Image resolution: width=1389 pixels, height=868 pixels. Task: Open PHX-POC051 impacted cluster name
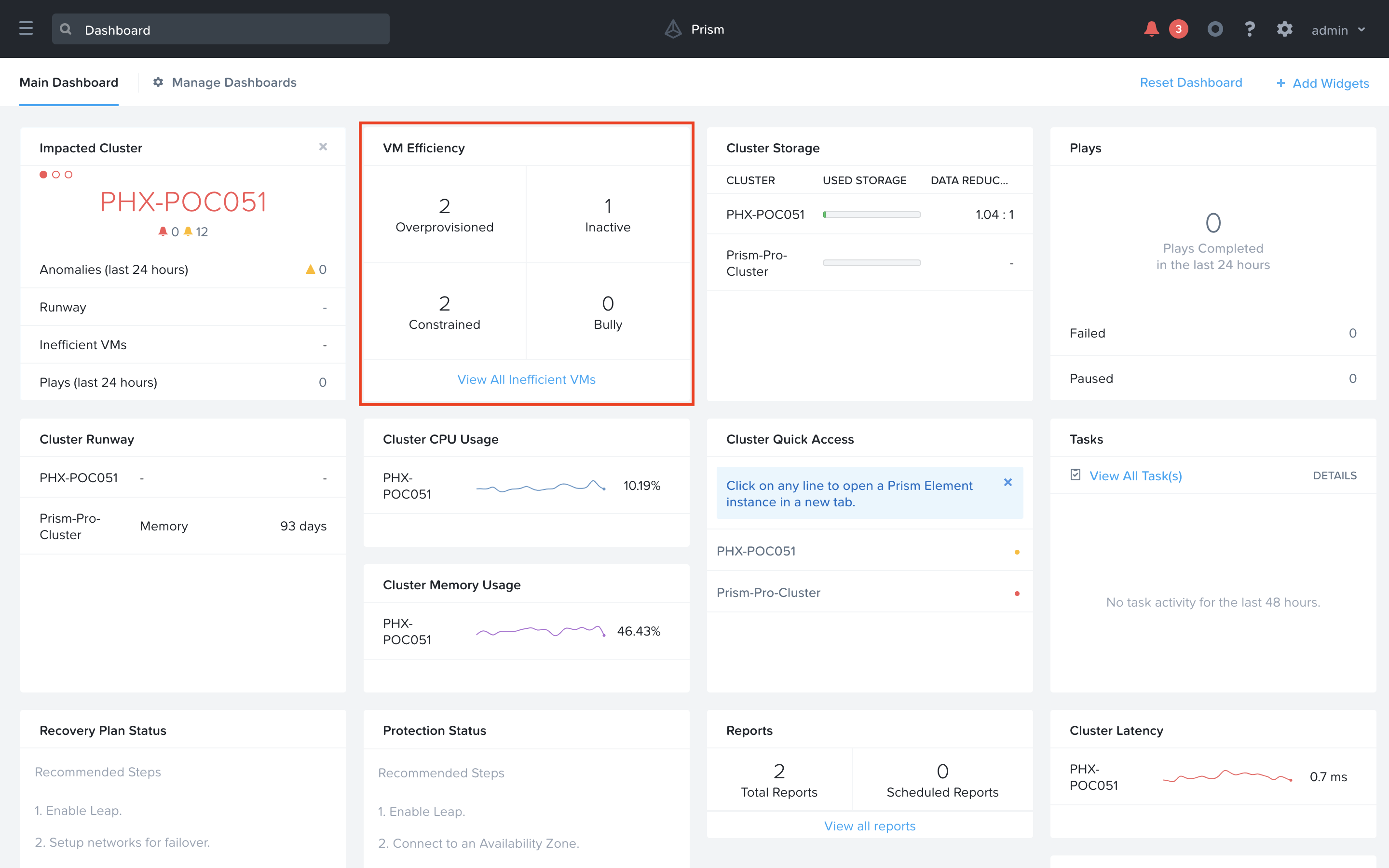pos(183,202)
